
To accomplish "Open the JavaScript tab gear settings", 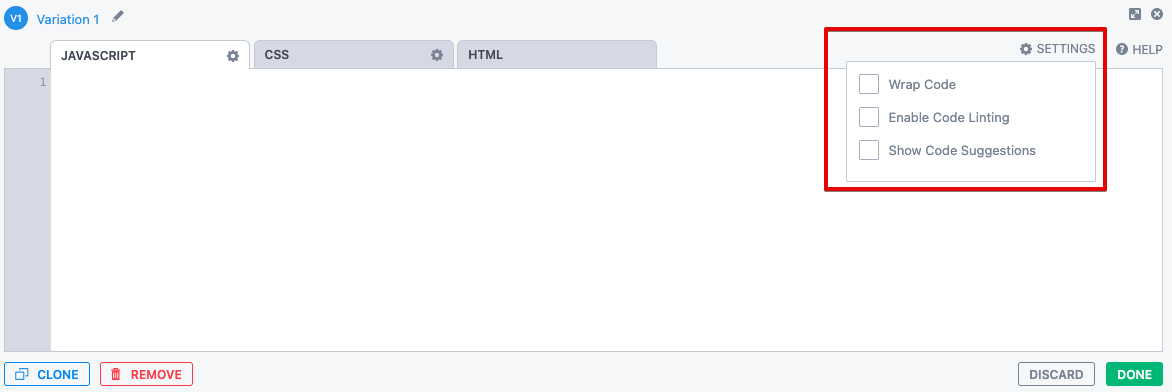I will coord(233,55).
